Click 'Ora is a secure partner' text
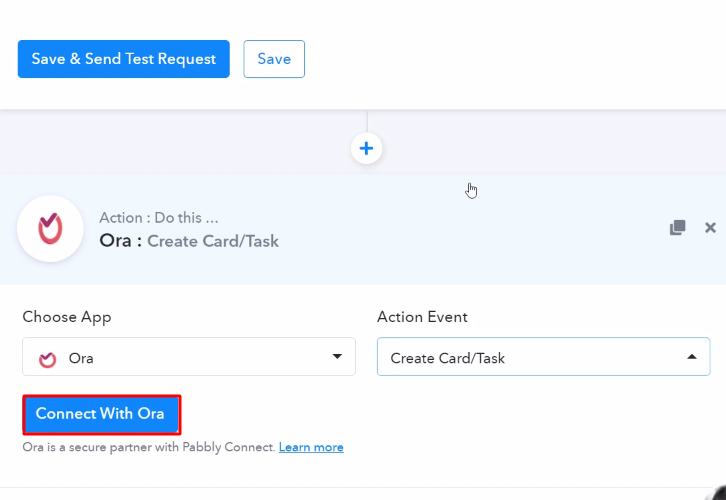 [149, 447]
